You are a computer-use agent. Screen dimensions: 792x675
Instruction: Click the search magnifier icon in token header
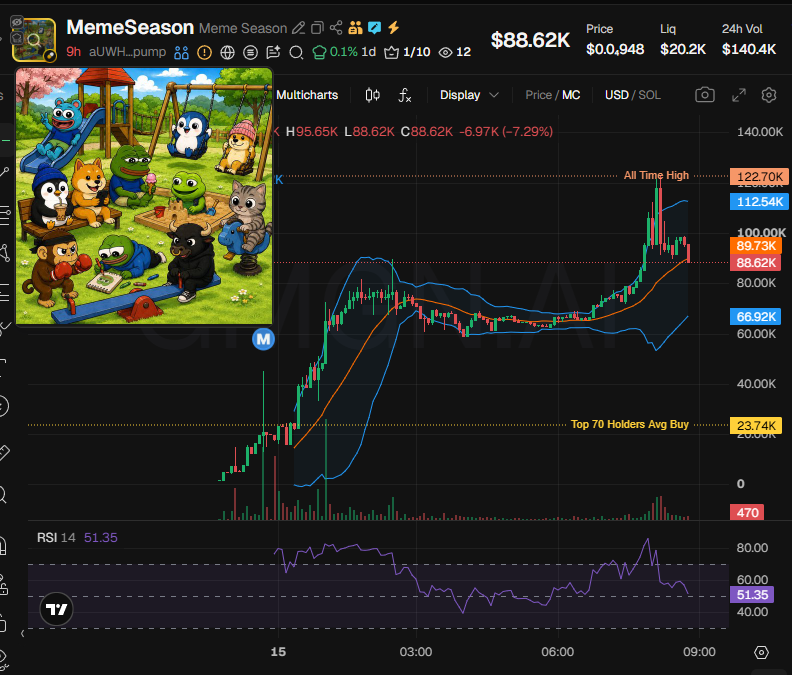click(296, 53)
